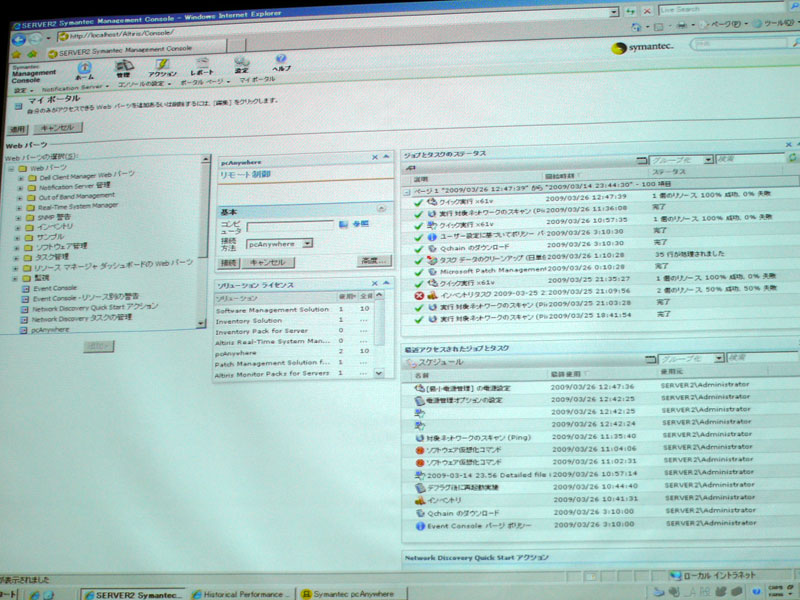Expand the Notification Server 管理 folder
This screenshot has width=800, height=600.
pos(20,188)
